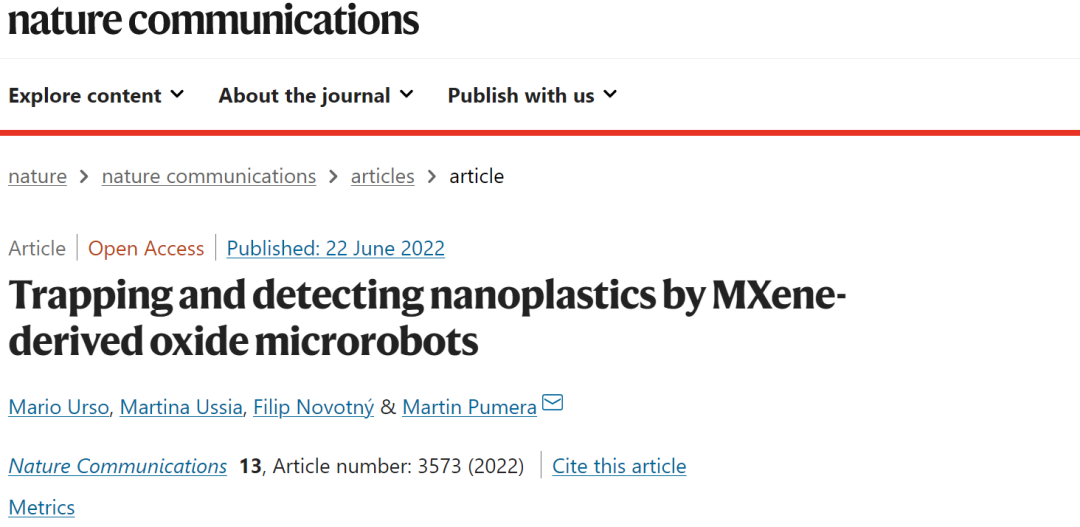The width and height of the screenshot is (1080, 527).
Task: Click the chevron before article breadcrumb text
Action: click(x=432, y=177)
